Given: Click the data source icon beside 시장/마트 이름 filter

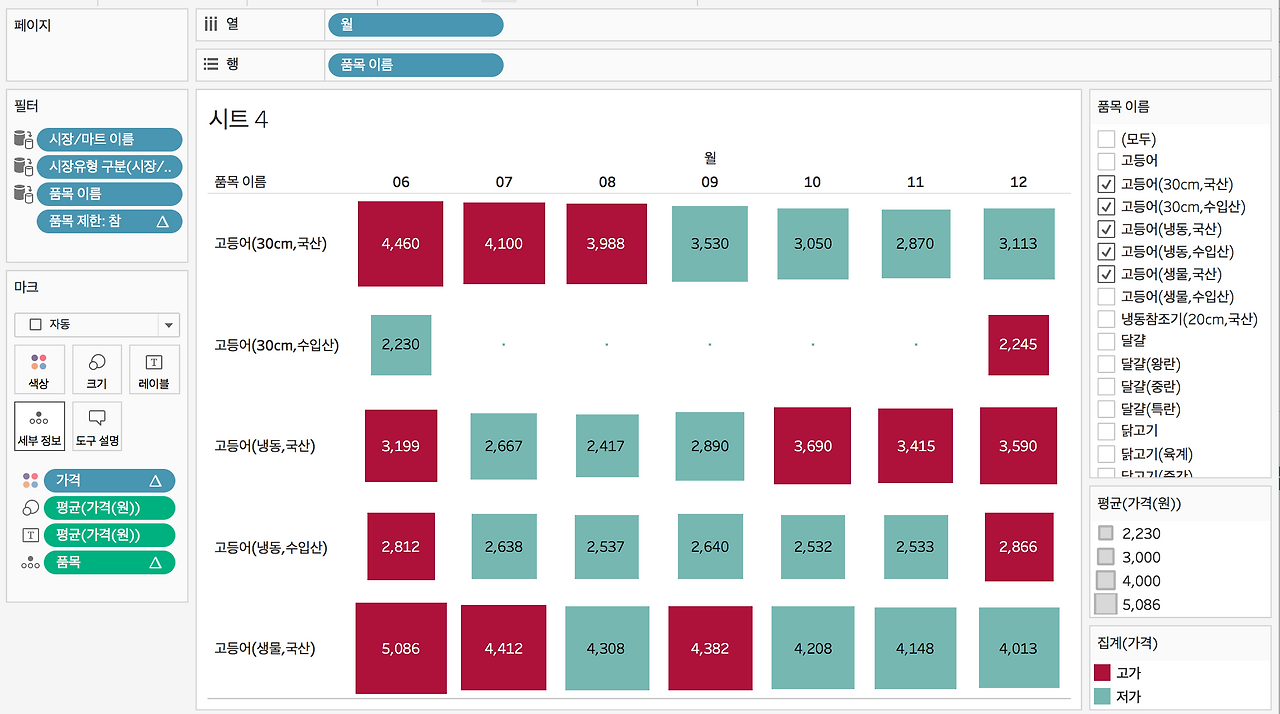Looking at the screenshot, I should (x=24, y=139).
